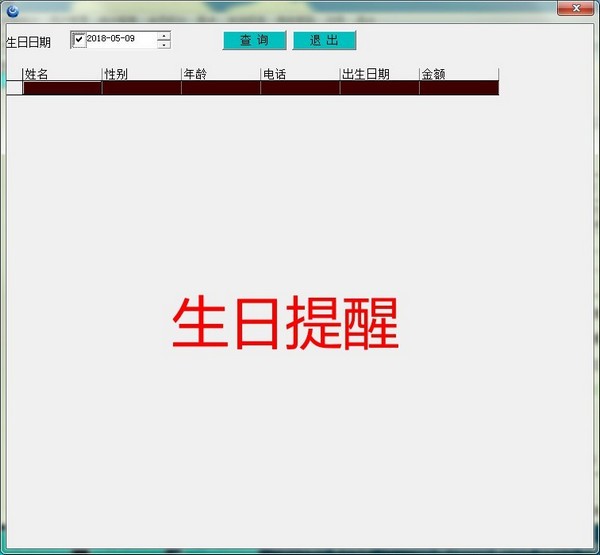Click the 电话 column header
Viewport: 600px width, 555px height.
pos(300,74)
